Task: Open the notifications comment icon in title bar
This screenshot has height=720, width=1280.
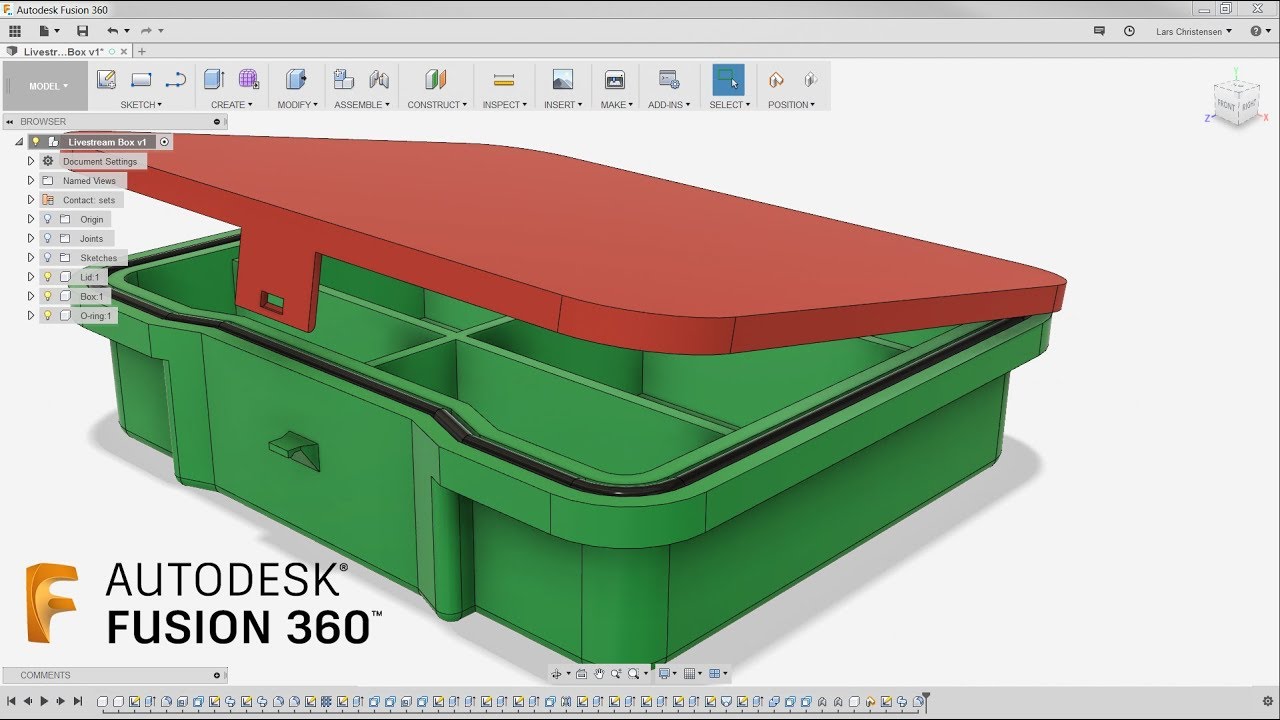Action: click(1099, 31)
